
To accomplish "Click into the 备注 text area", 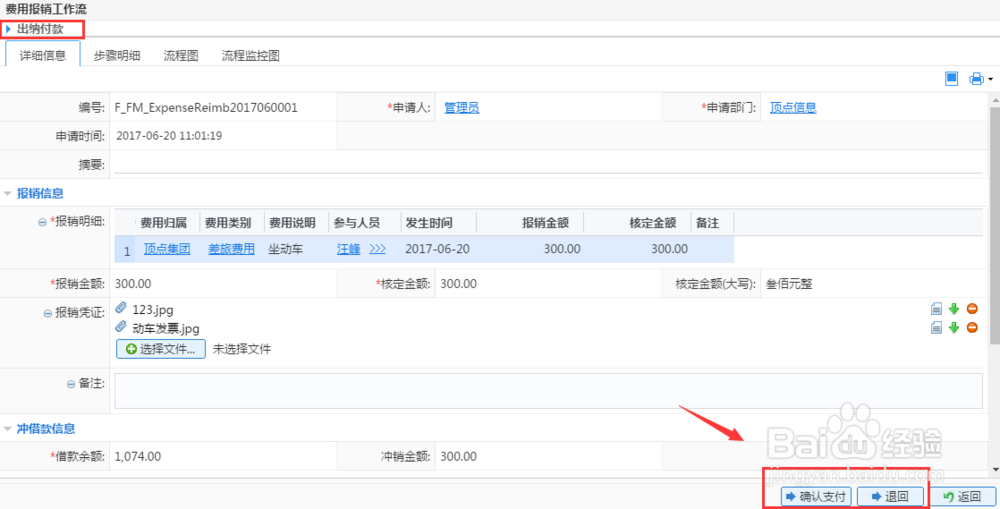I will click(548, 391).
